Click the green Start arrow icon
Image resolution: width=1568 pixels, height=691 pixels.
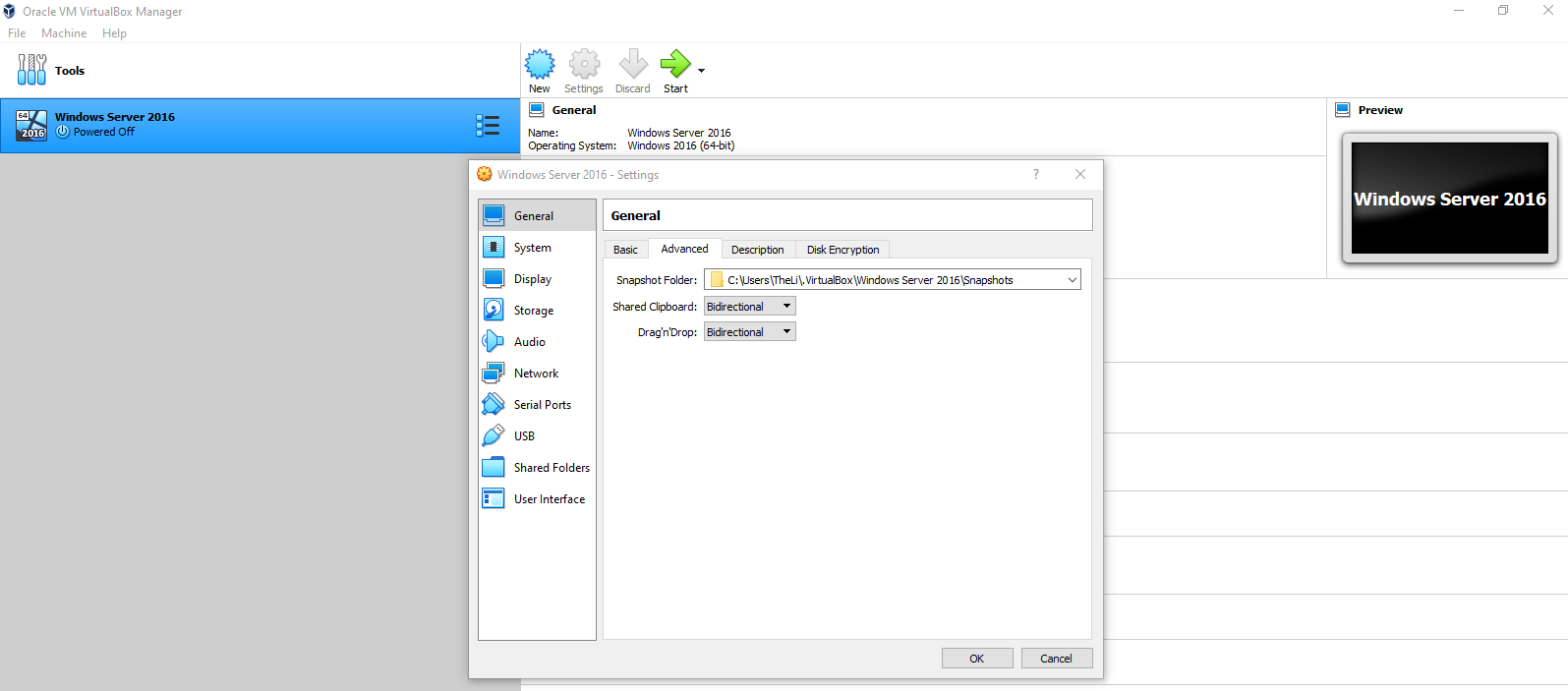[x=674, y=65]
